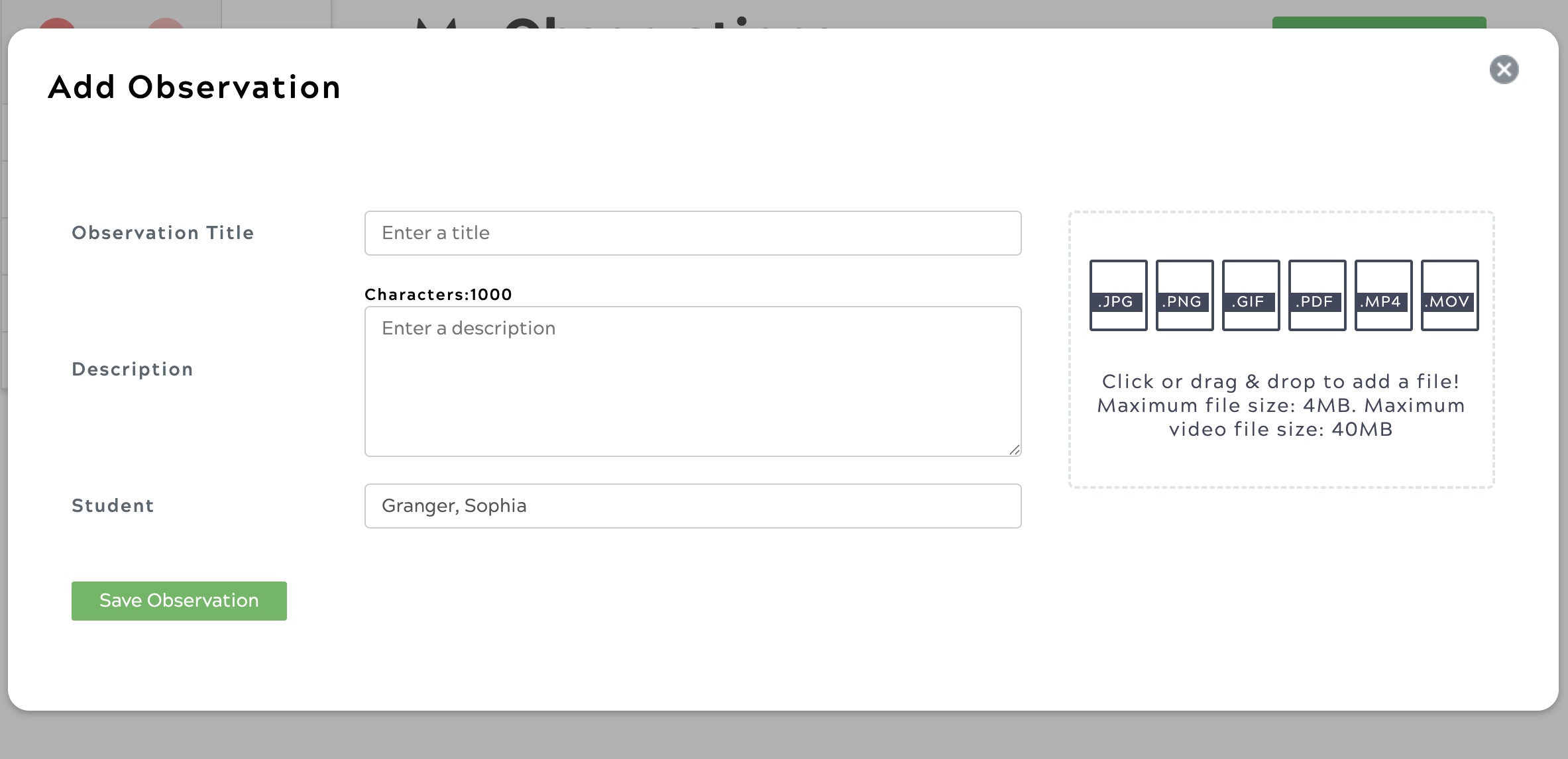Click the .JPG file type icon
The width and height of the screenshot is (1568, 759).
pyautogui.click(x=1118, y=295)
